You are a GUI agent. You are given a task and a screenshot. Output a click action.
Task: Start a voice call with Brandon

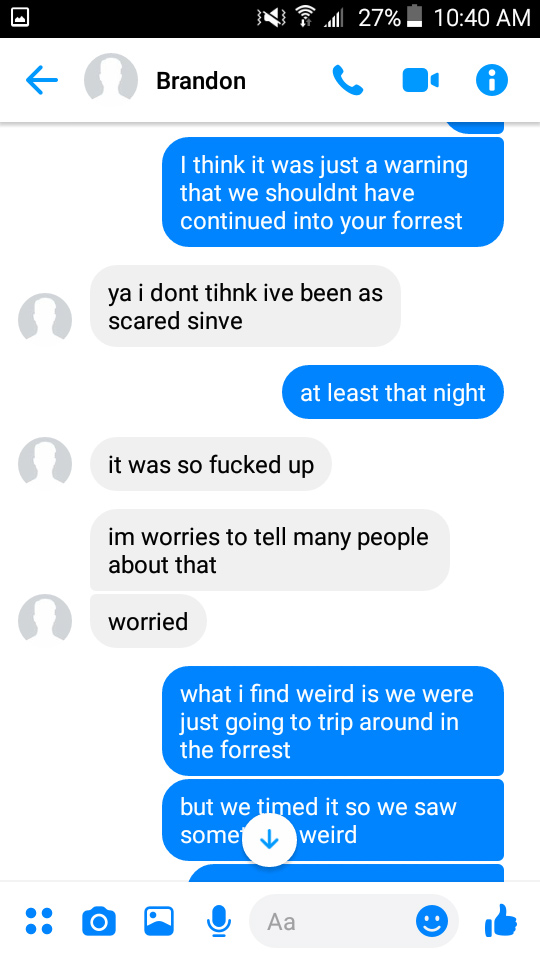coord(347,80)
